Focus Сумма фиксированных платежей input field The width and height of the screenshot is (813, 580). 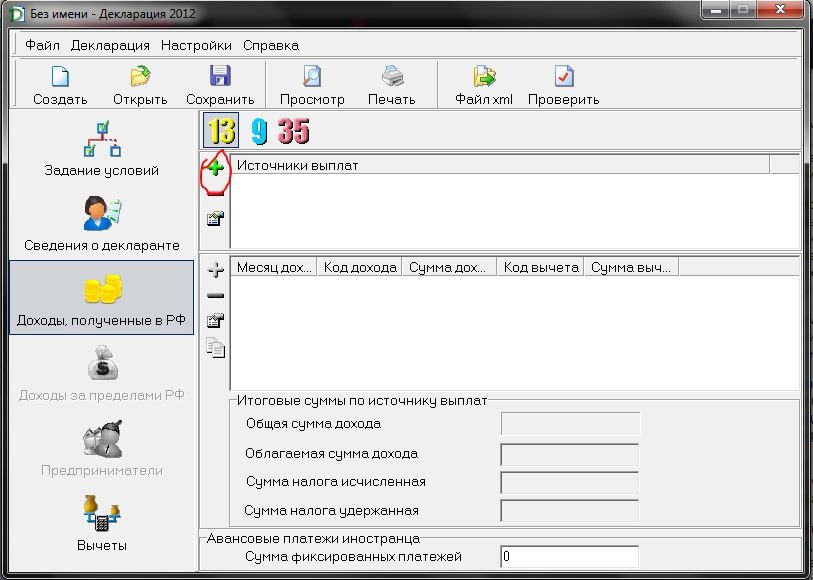pyautogui.click(x=569, y=557)
